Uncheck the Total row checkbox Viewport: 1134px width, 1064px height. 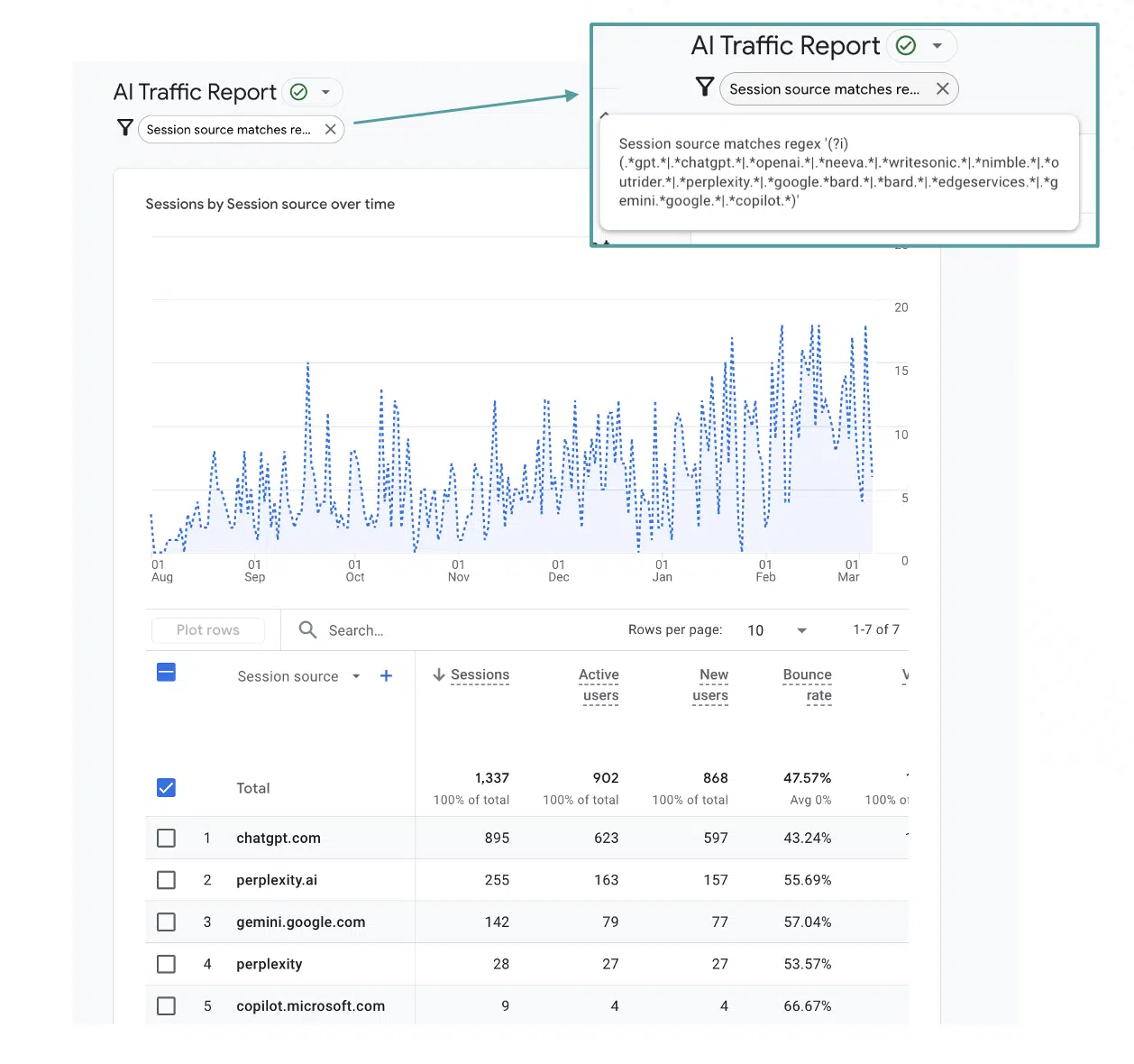(166, 787)
